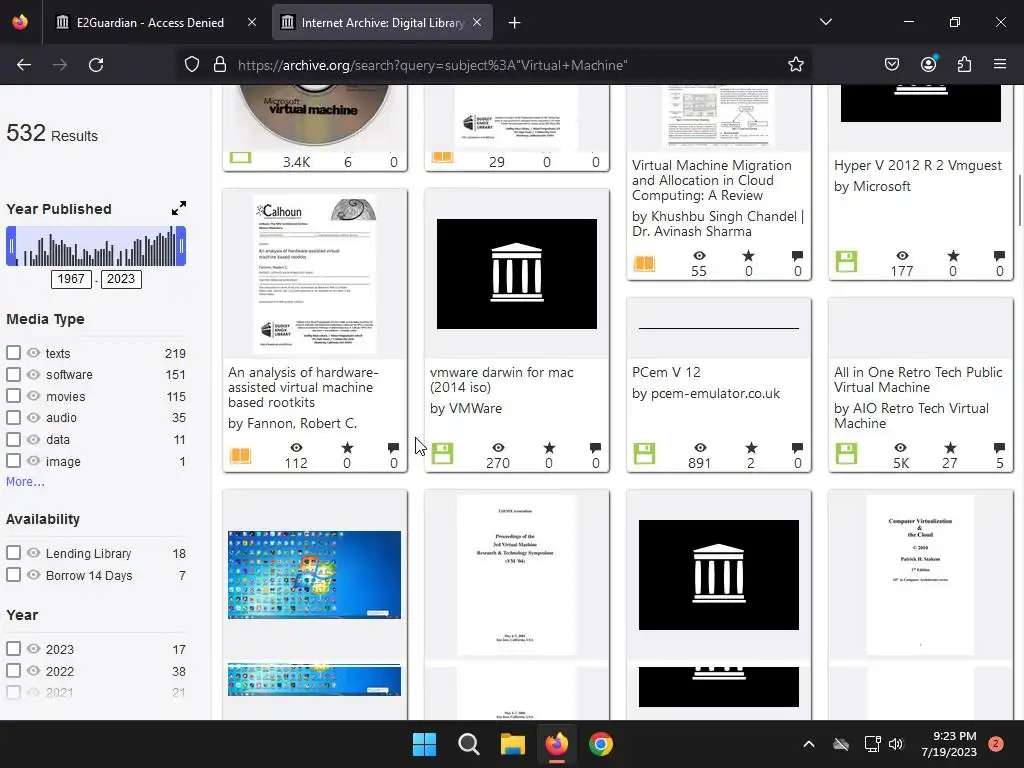This screenshot has height=768, width=1024.
Task: Click the views eye icon on PCem V 12 card
Action: [x=700, y=448]
